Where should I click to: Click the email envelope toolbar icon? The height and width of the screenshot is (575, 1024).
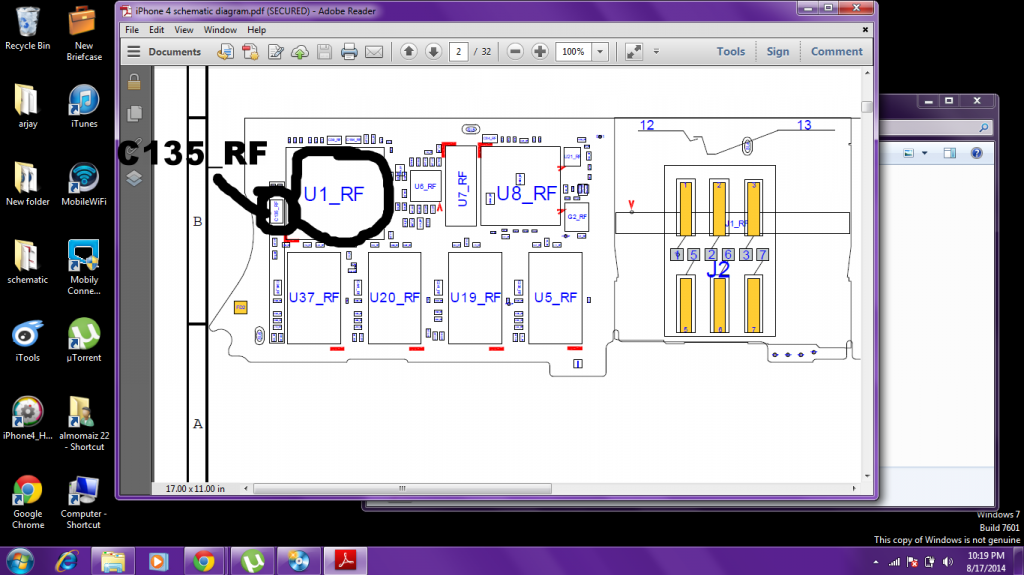click(374, 52)
